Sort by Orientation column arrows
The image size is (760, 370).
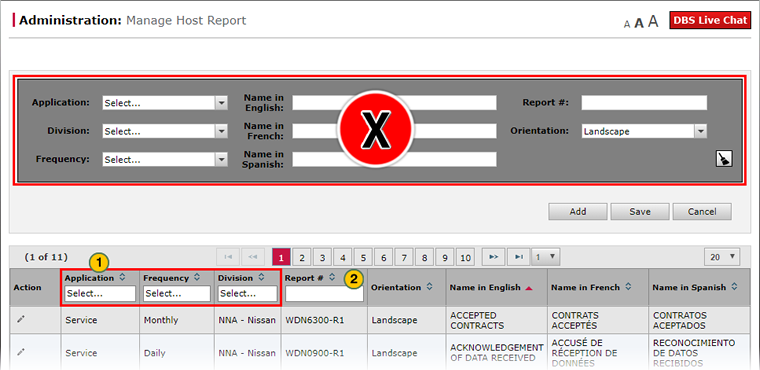(x=429, y=287)
